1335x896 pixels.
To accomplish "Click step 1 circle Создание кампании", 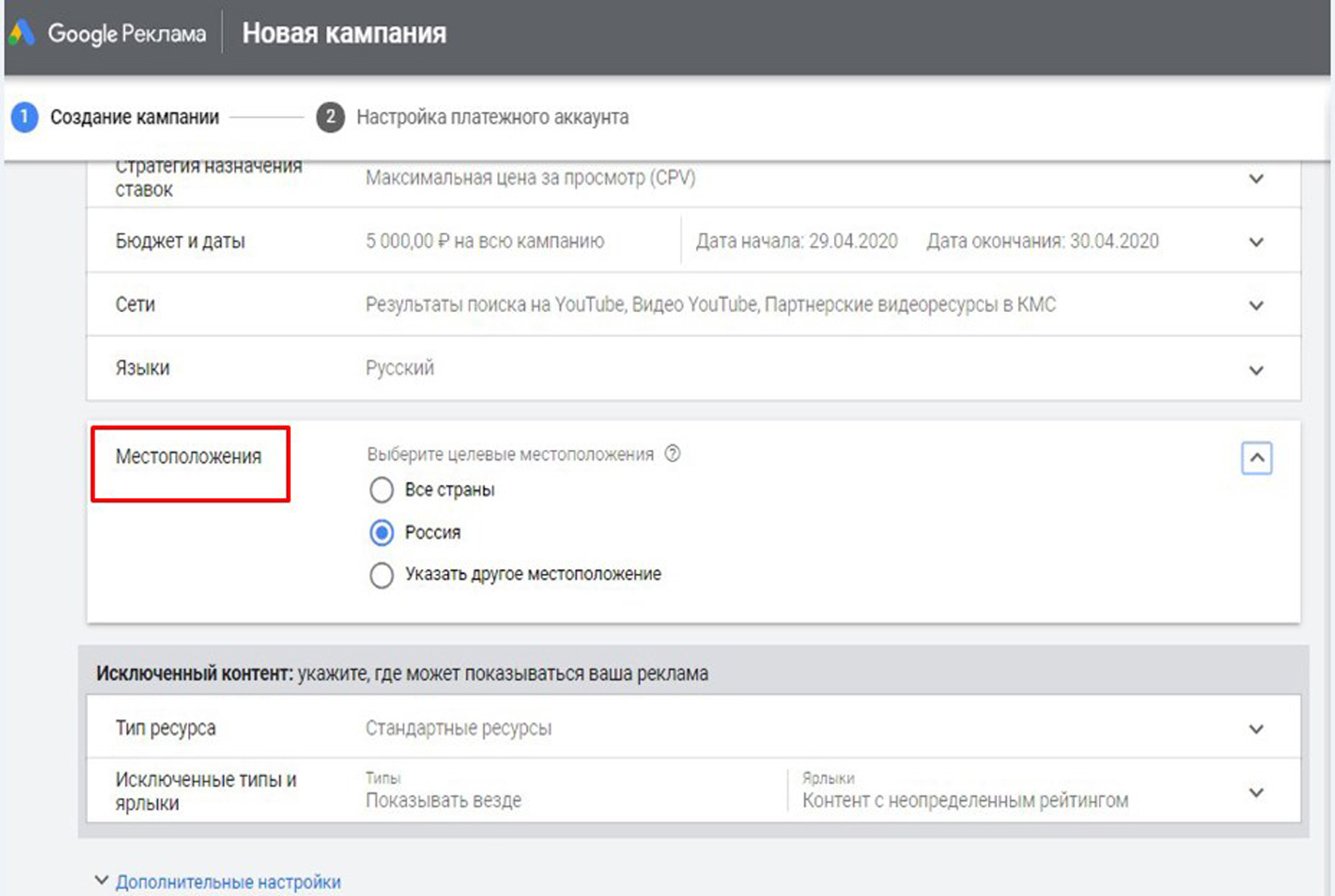I will (25, 118).
